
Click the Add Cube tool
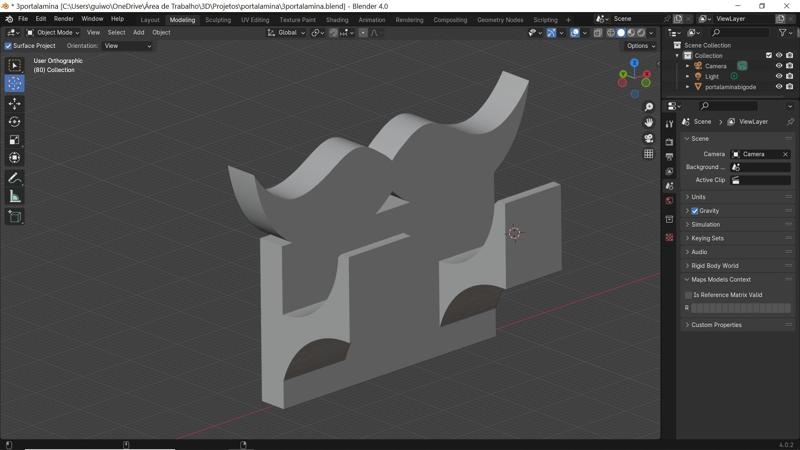pyautogui.click(x=14, y=216)
